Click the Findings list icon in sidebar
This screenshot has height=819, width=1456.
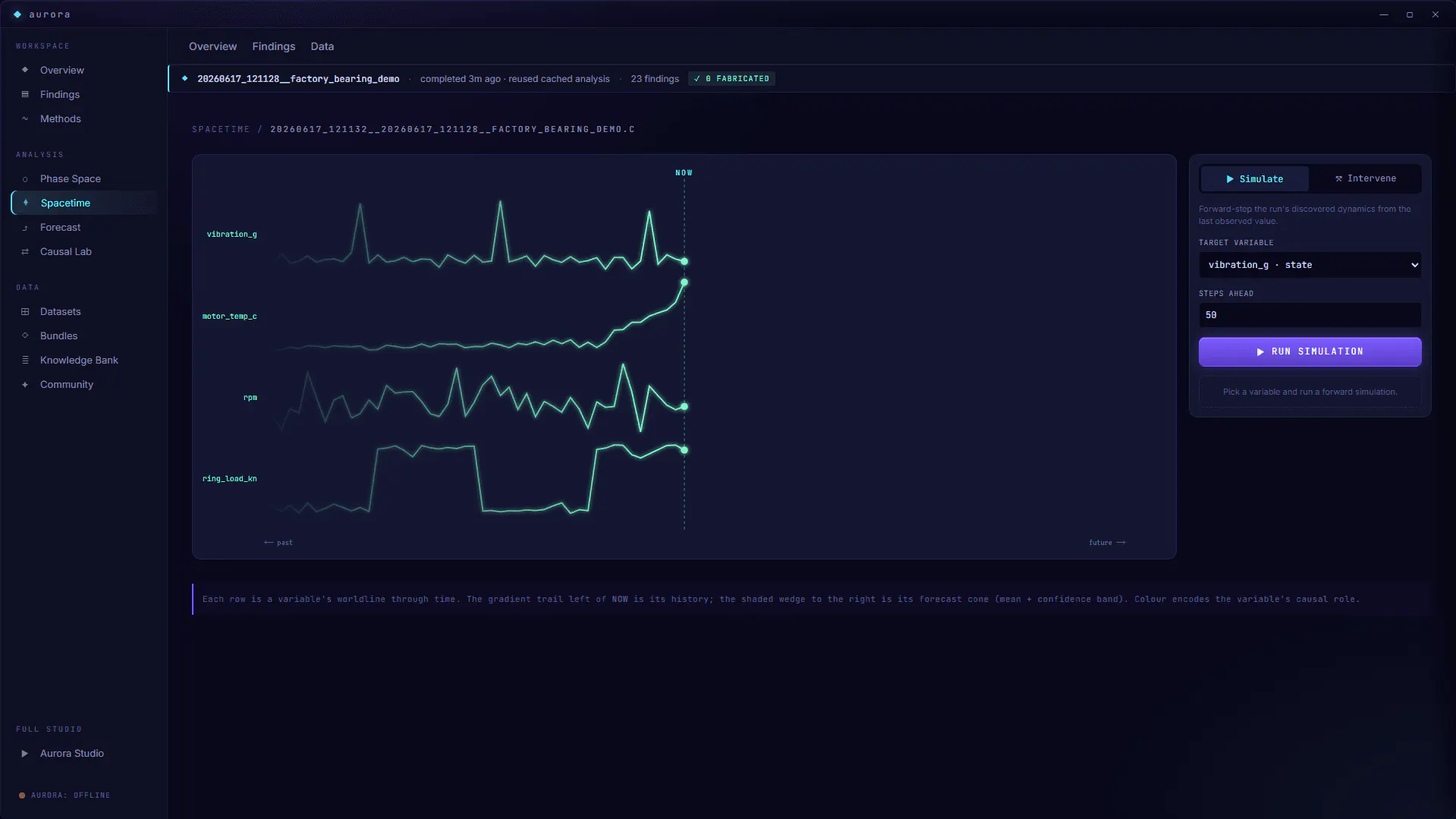tap(25, 94)
